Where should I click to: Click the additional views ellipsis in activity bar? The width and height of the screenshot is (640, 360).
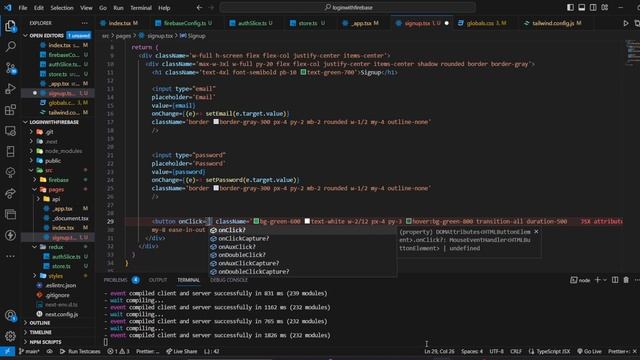point(10,256)
